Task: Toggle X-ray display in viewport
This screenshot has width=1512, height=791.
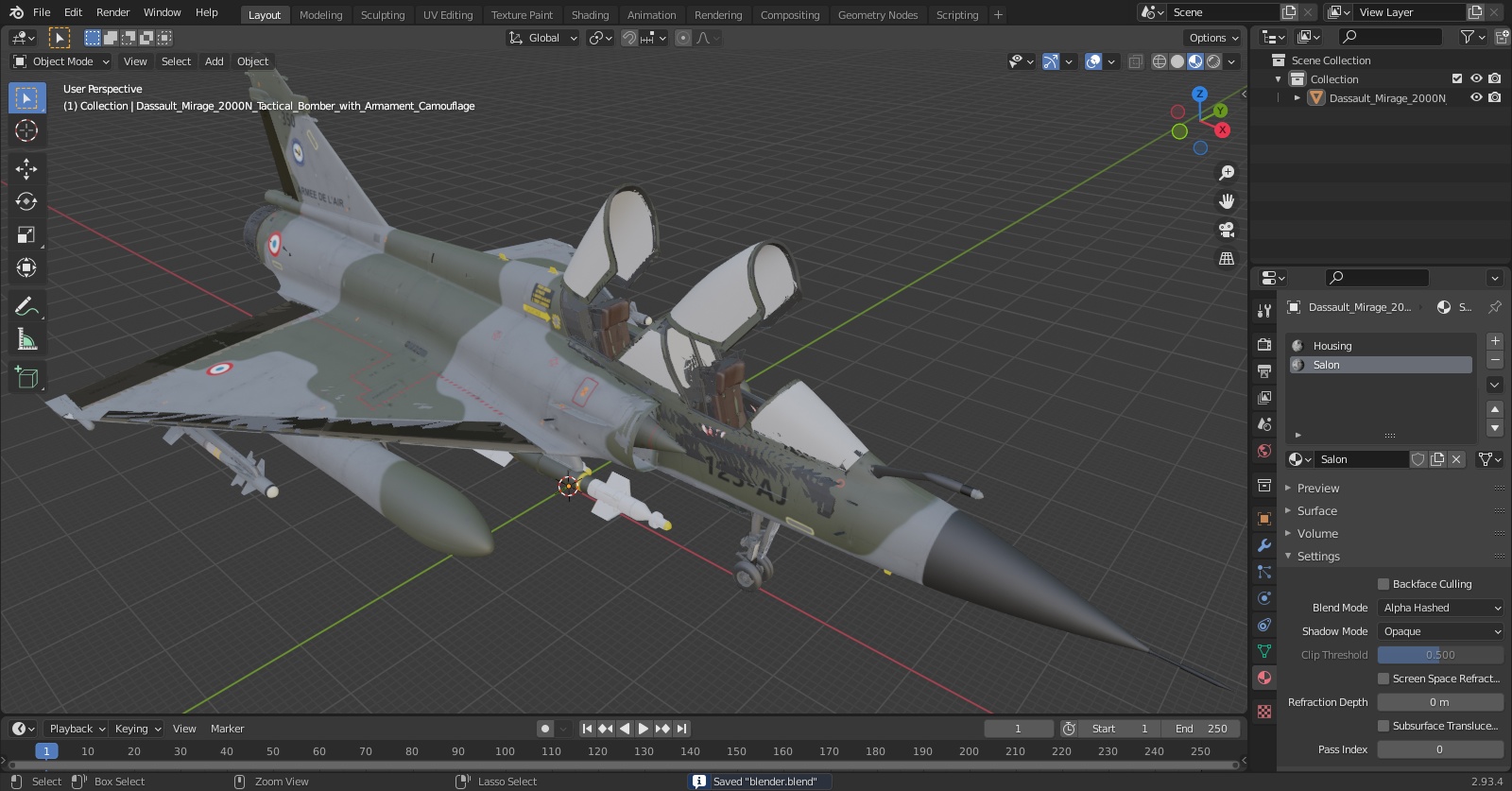Action: pos(1136,61)
